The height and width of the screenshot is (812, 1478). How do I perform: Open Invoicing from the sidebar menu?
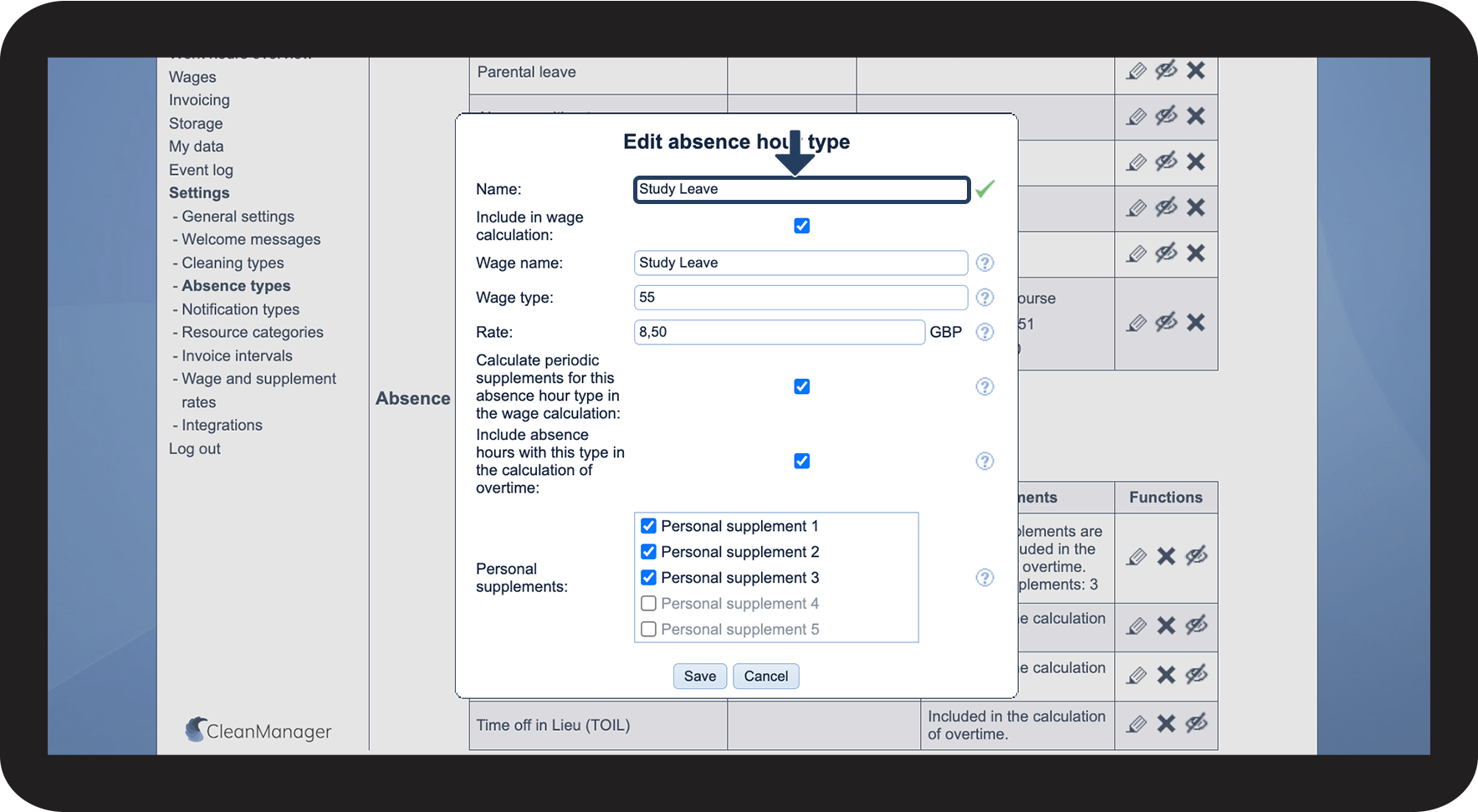pos(199,100)
